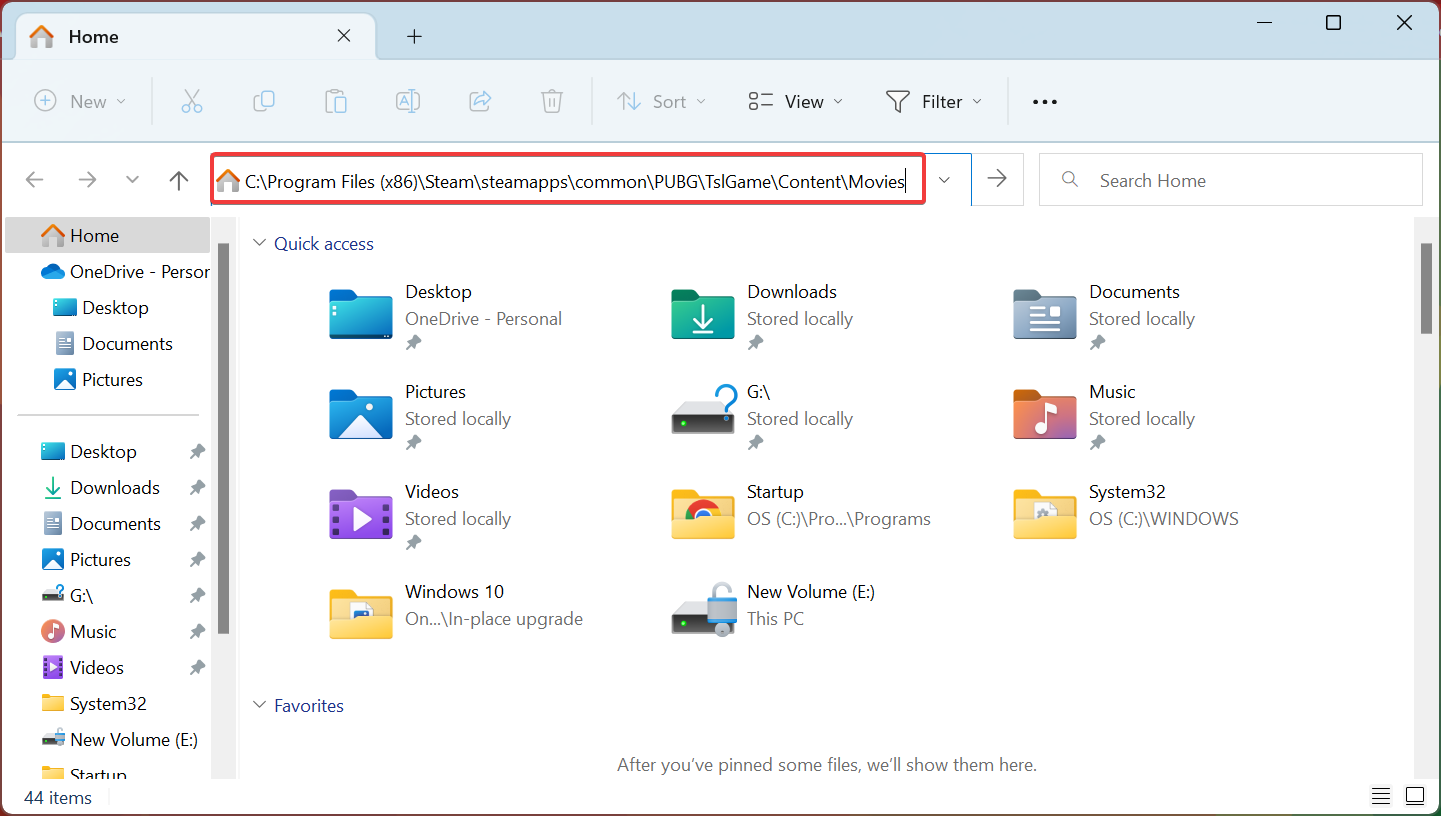1441x816 pixels.
Task: Collapse the Quick access section
Action: coord(260,243)
